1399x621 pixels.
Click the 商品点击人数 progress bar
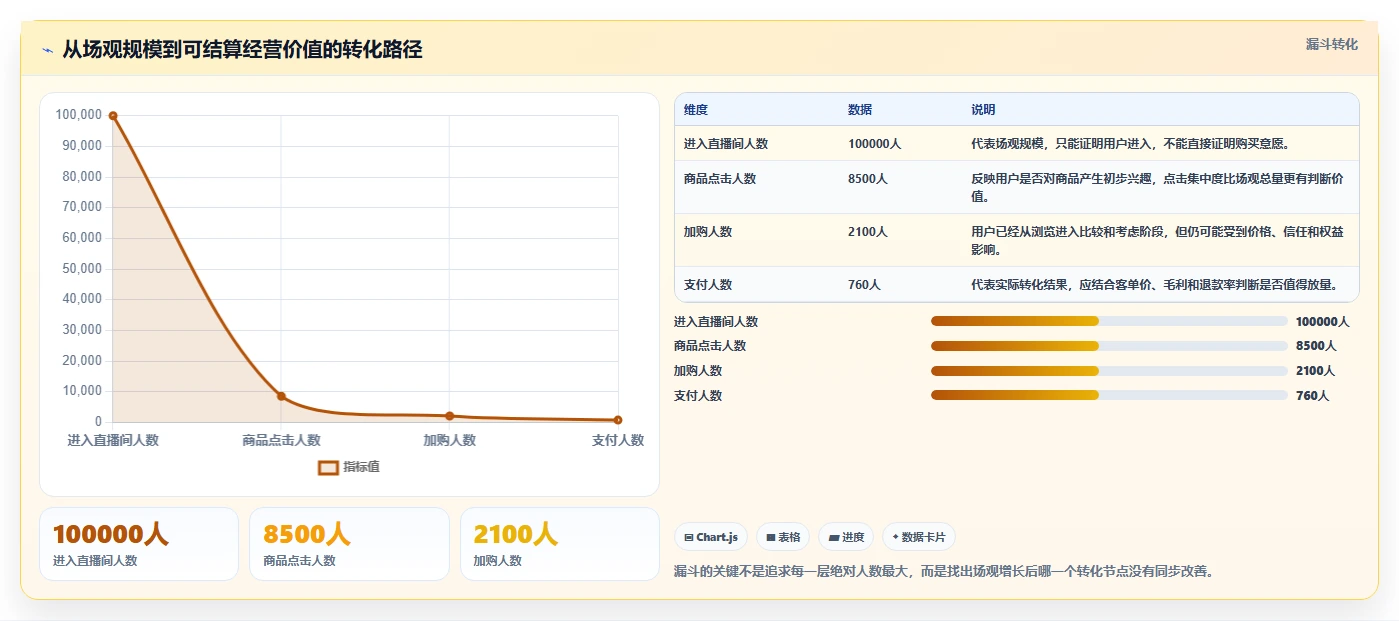tap(1109, 346)
